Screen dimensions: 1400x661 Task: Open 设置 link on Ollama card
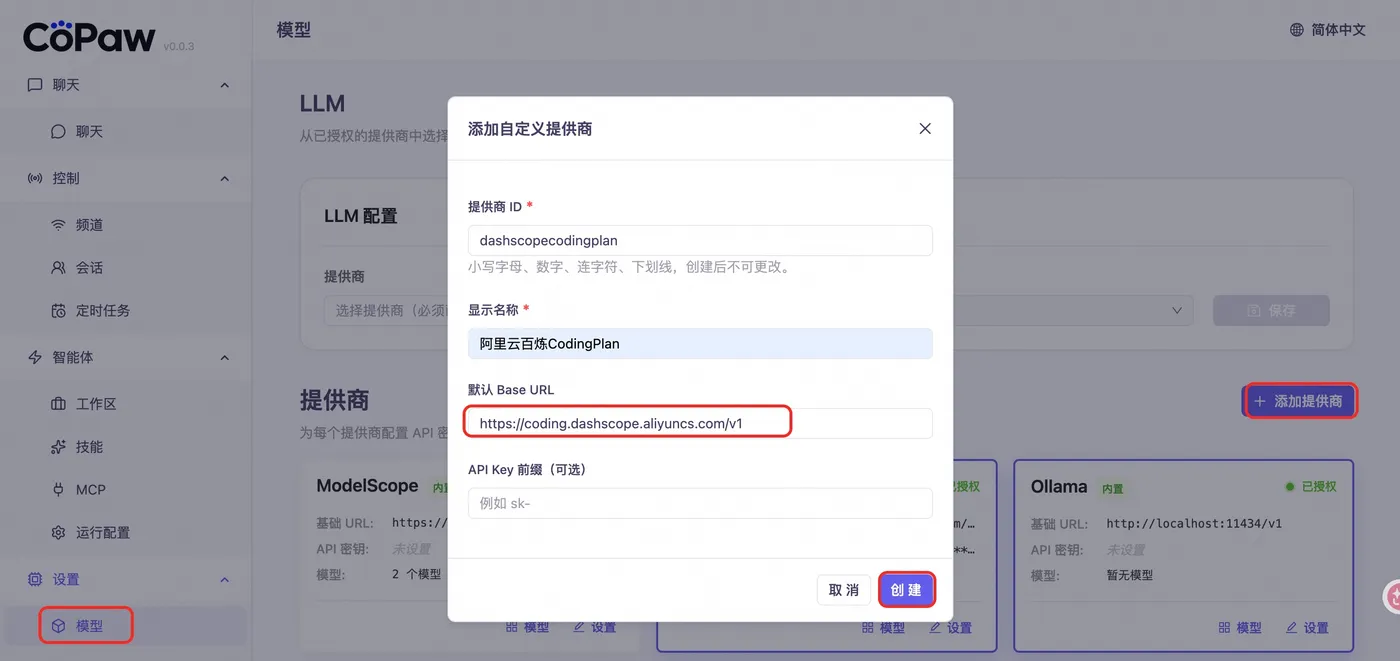[x=1307, y=628]
